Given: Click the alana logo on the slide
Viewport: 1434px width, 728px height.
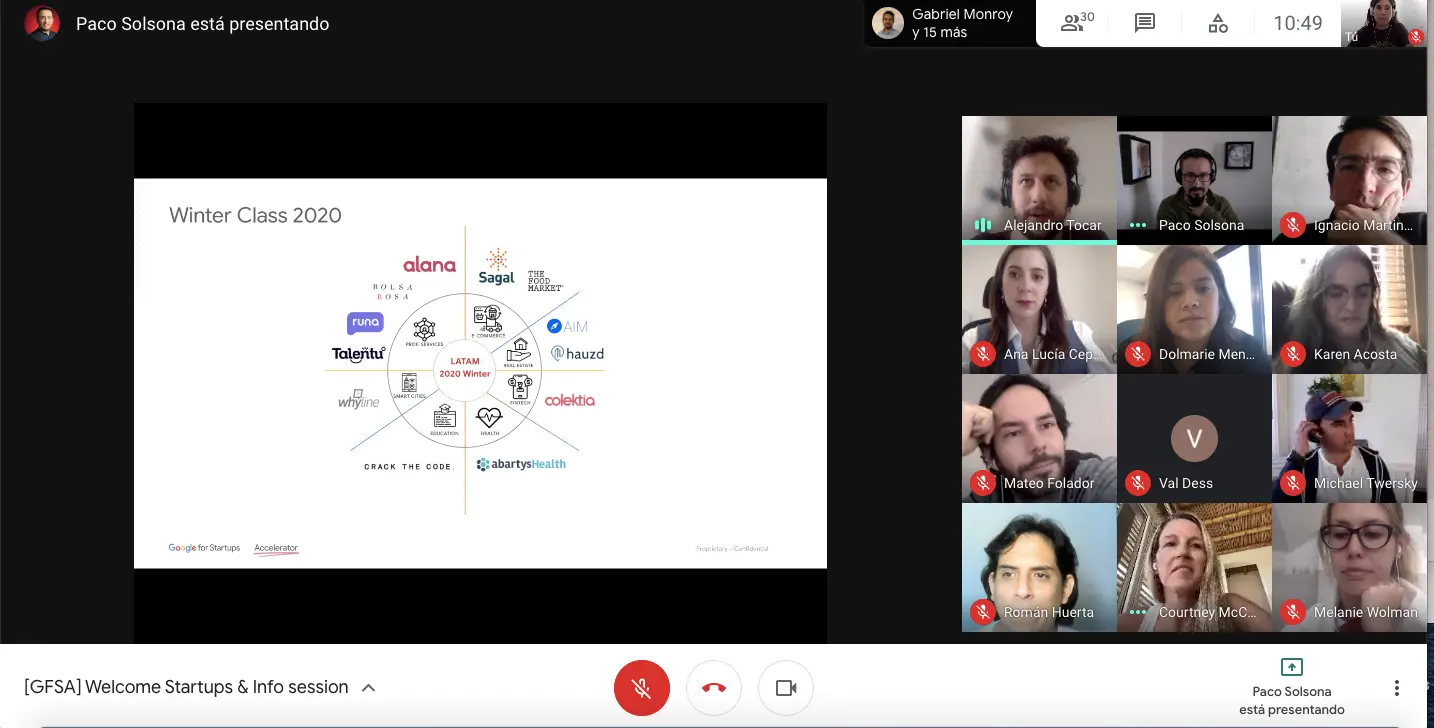Looking at the screenshot, I should pos(429,265).
